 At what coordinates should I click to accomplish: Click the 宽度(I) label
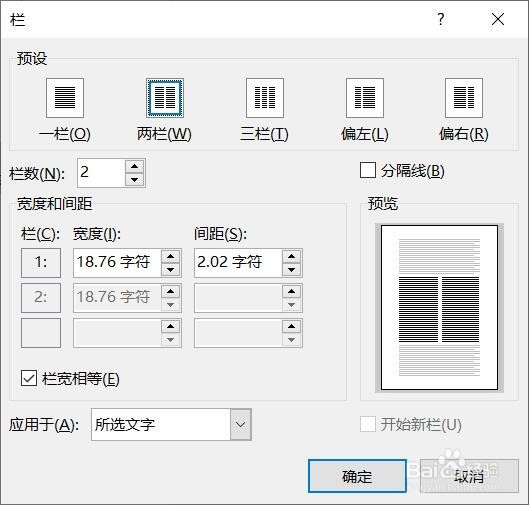[97, 234]
